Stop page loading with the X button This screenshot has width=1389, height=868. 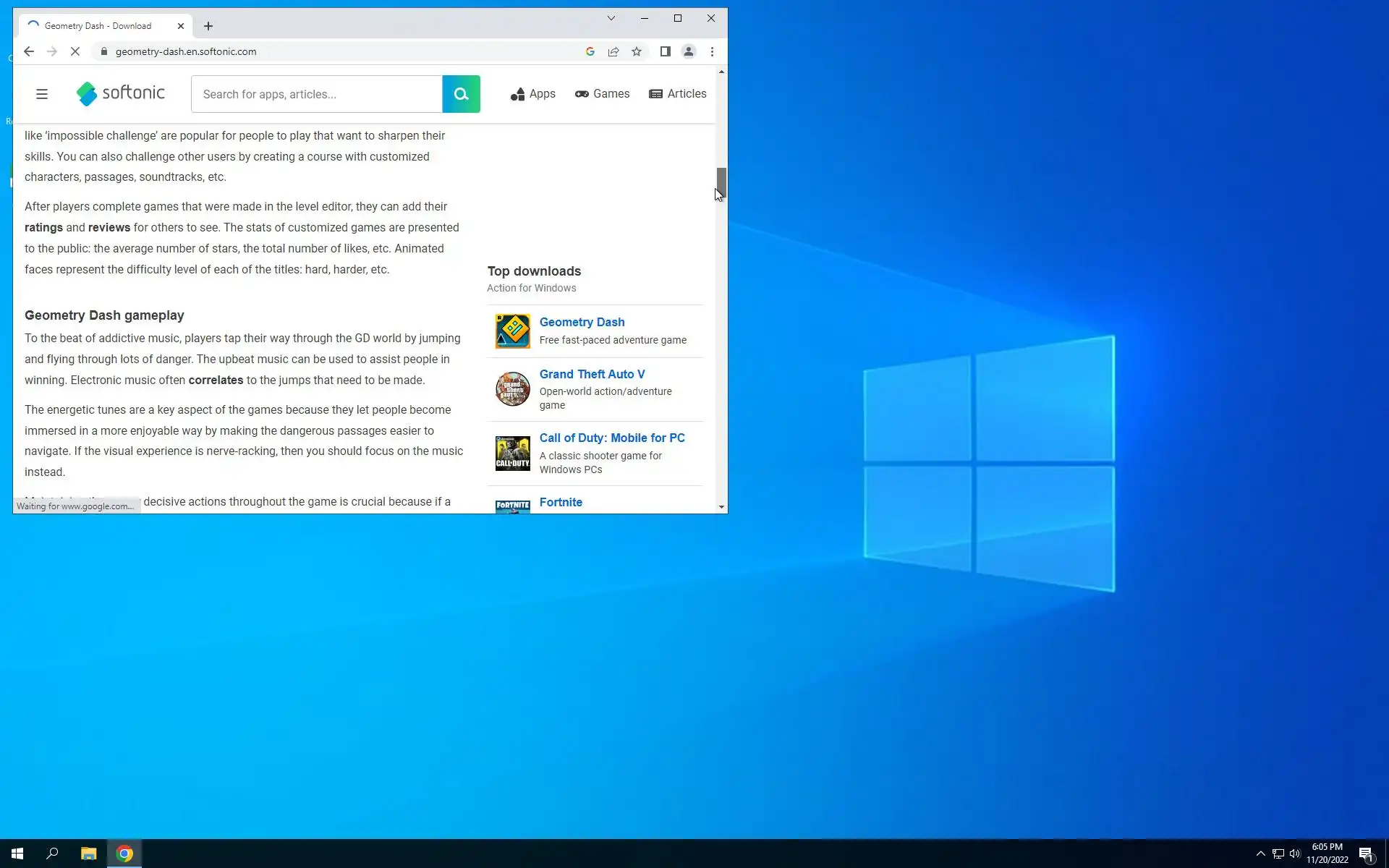click(x=77, y=51)
